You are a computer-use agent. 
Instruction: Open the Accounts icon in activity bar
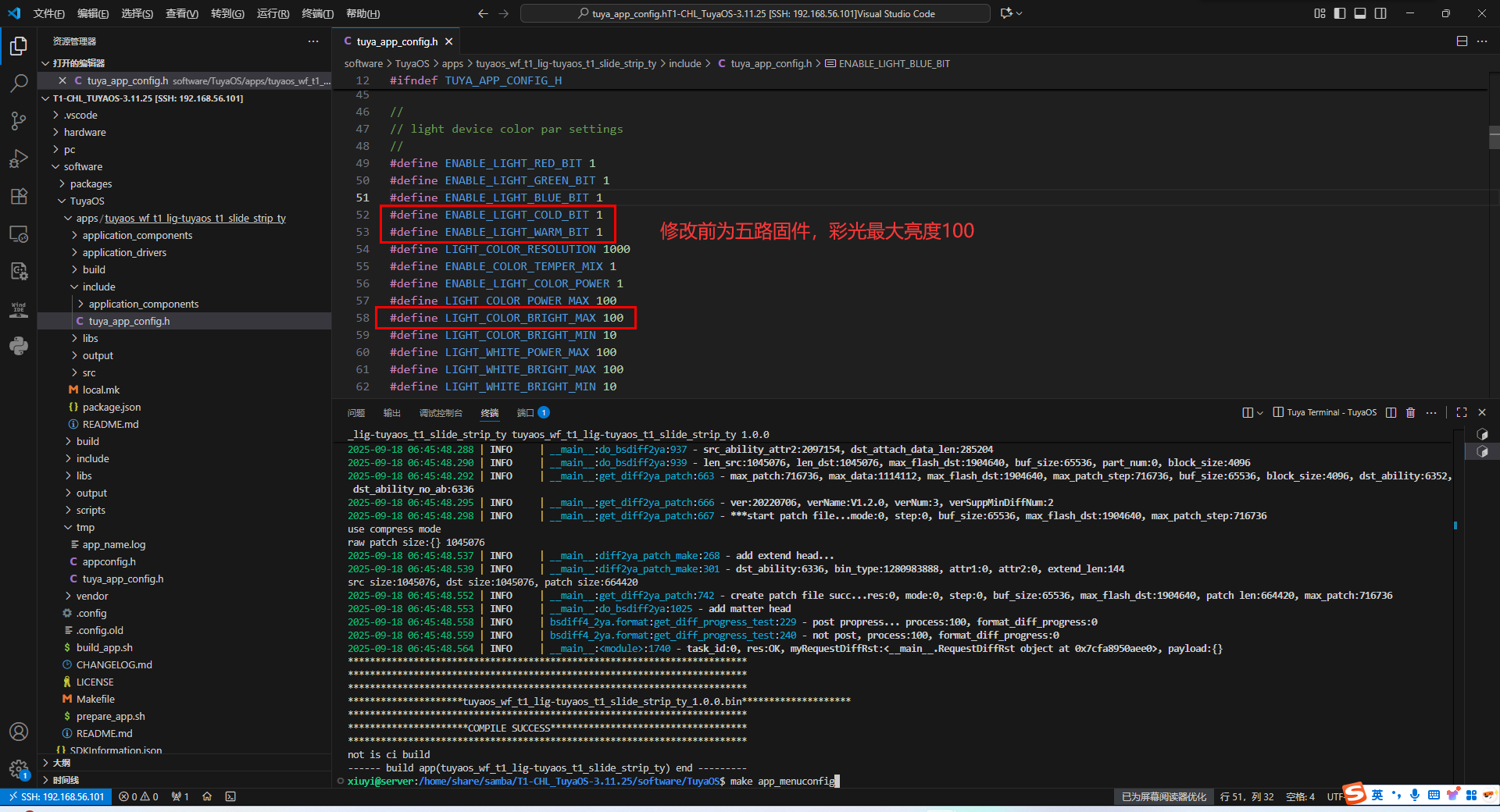[x=19, y=732]
